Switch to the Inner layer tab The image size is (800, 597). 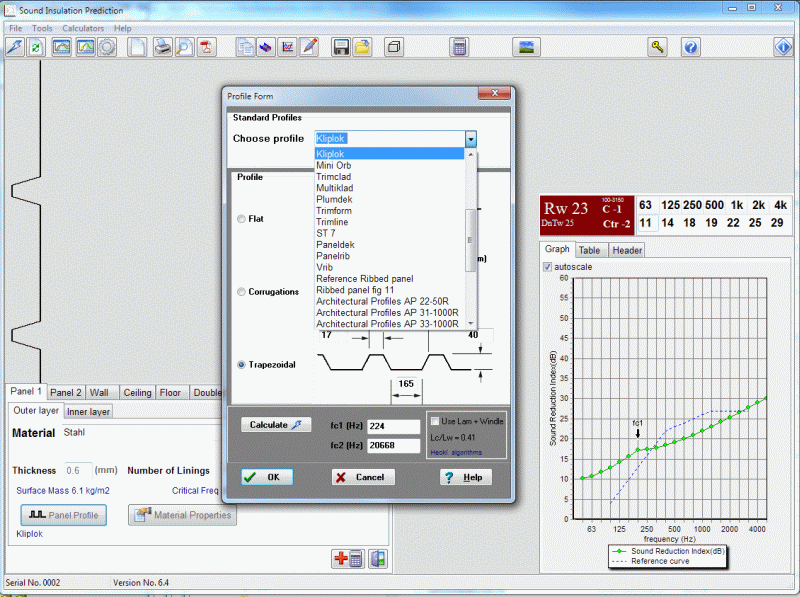88,412
